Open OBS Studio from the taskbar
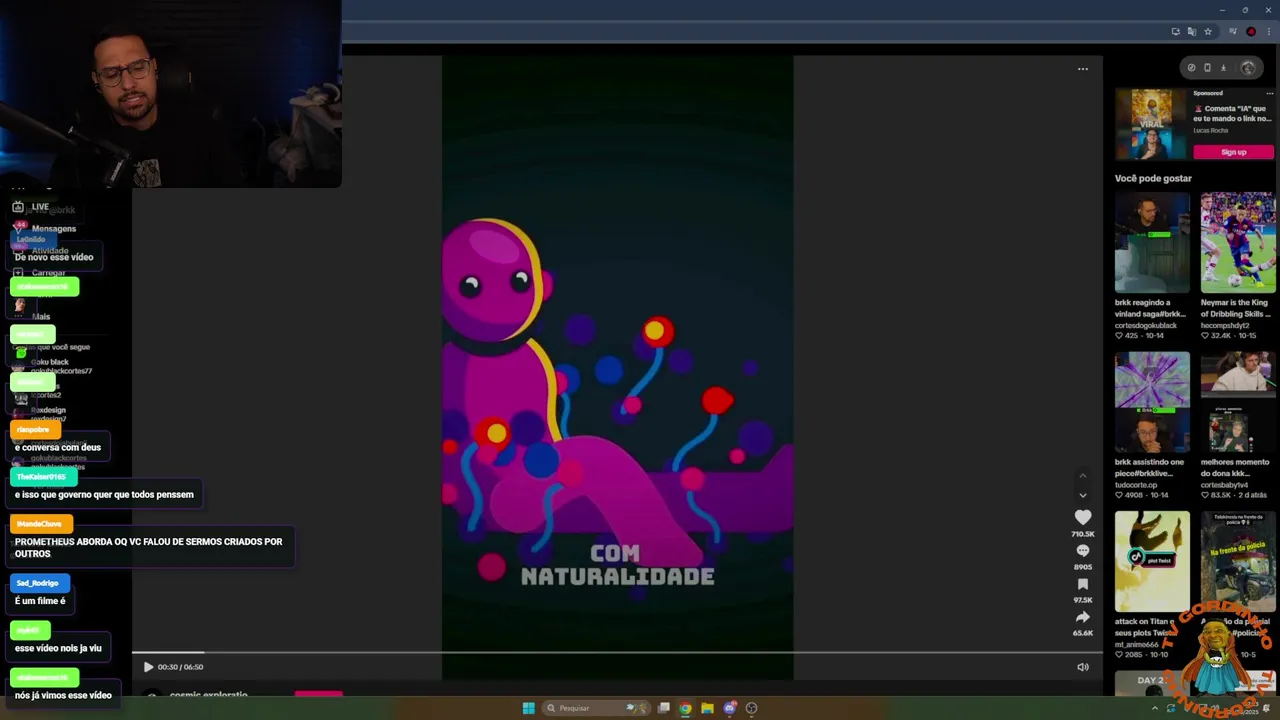Image resolution: width=1280 pixels, height=720 pixels. pyautogui.click(x=751, y=708)
